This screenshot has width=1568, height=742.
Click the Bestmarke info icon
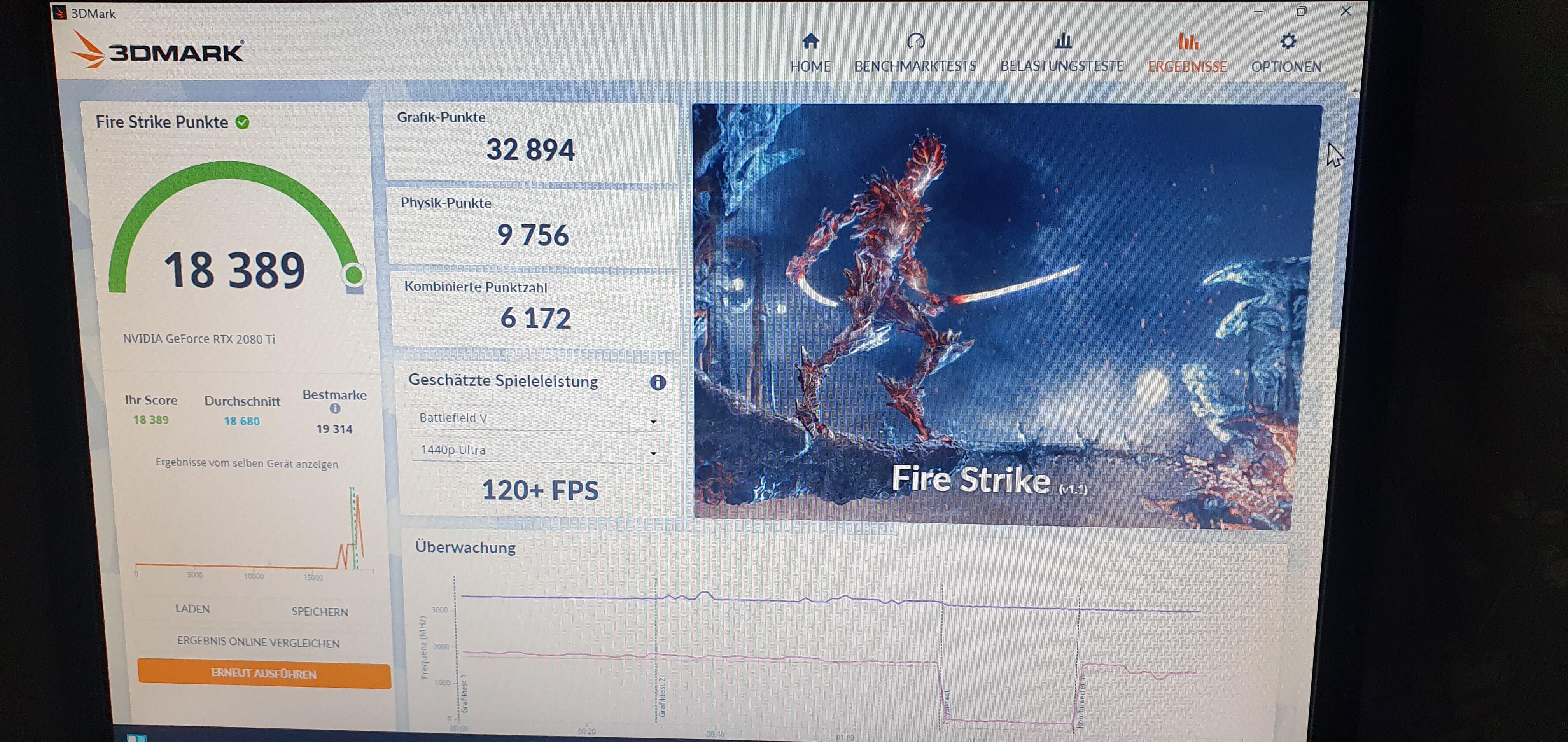[335, 408]
